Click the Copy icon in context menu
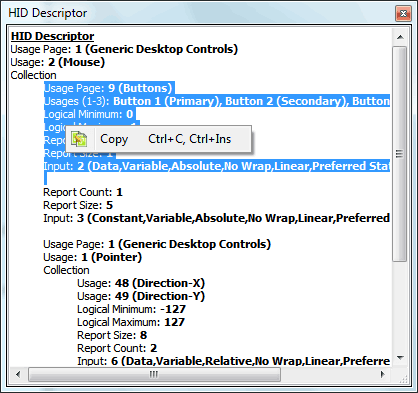 [79, 139]
